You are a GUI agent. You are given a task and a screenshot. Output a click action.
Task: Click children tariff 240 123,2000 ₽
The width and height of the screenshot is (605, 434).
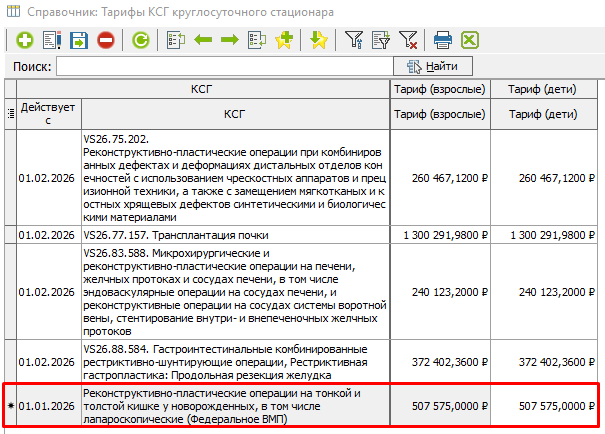[543, 292]
